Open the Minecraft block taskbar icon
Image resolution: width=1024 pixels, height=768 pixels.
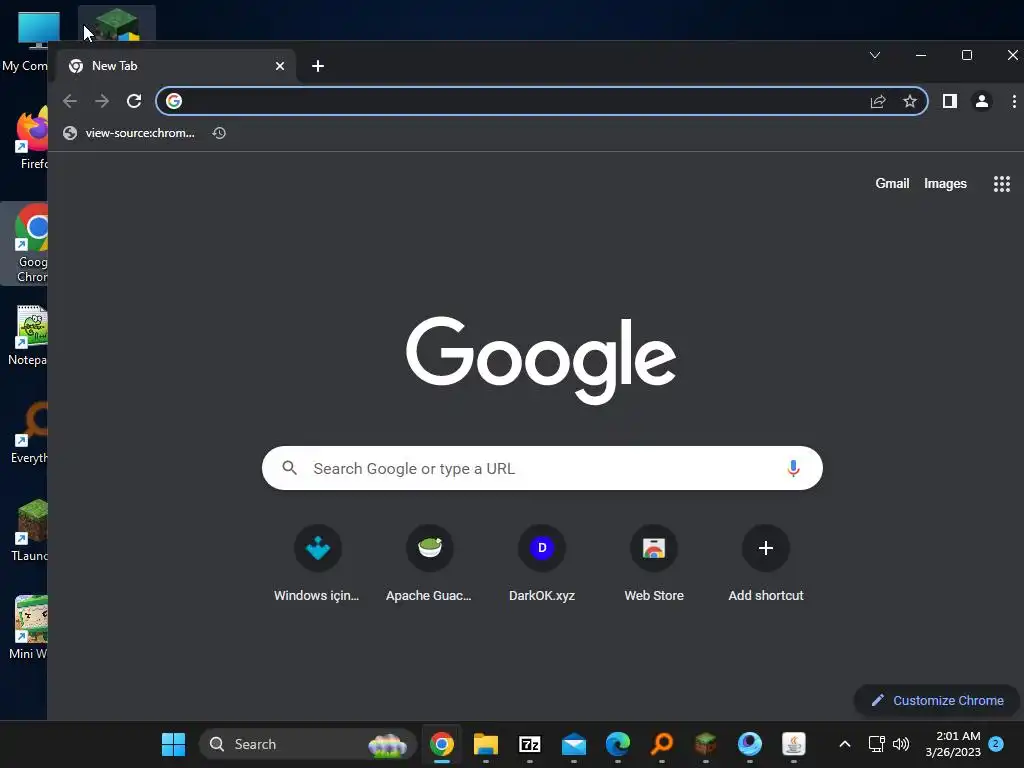(x=705, y=744)
